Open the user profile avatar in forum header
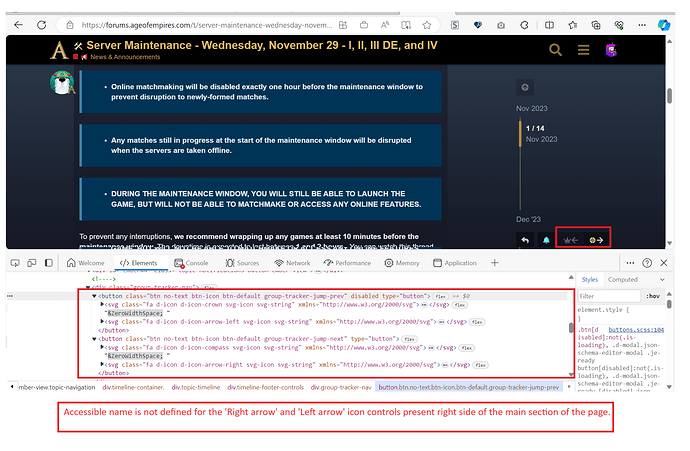 (x=611, y=50)
